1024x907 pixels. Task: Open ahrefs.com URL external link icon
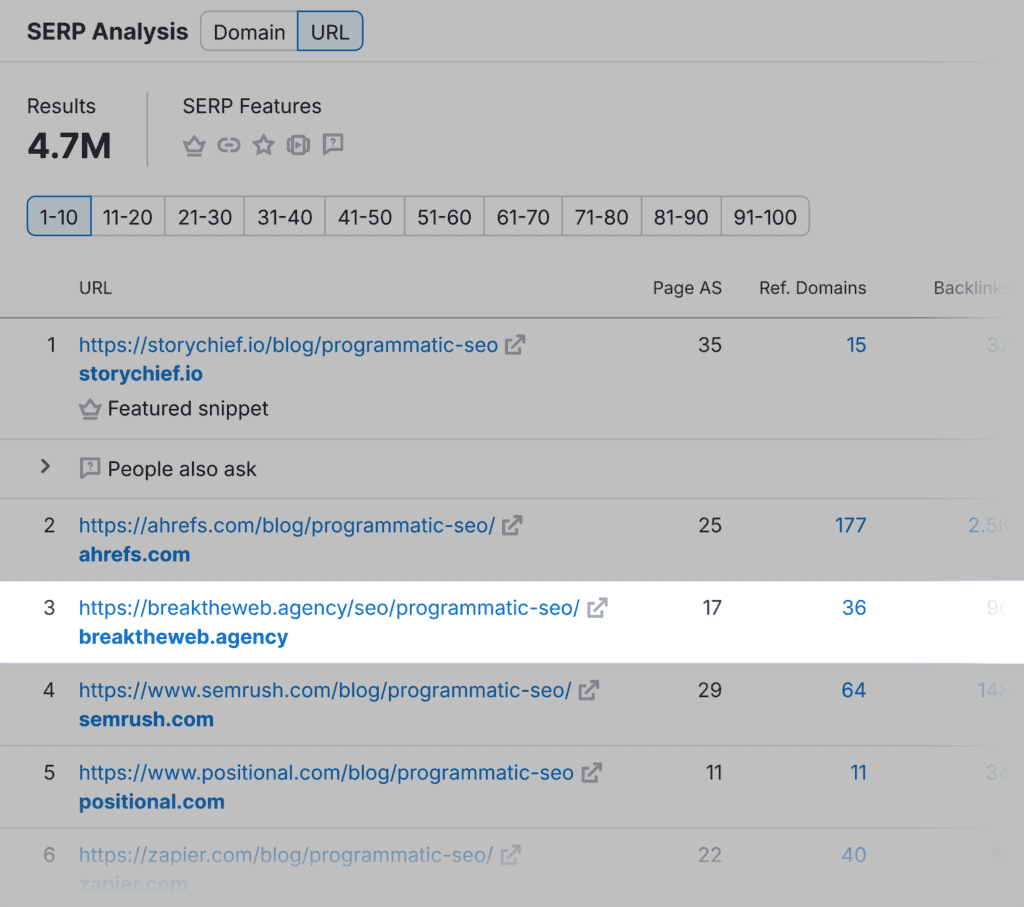(512, 525)
